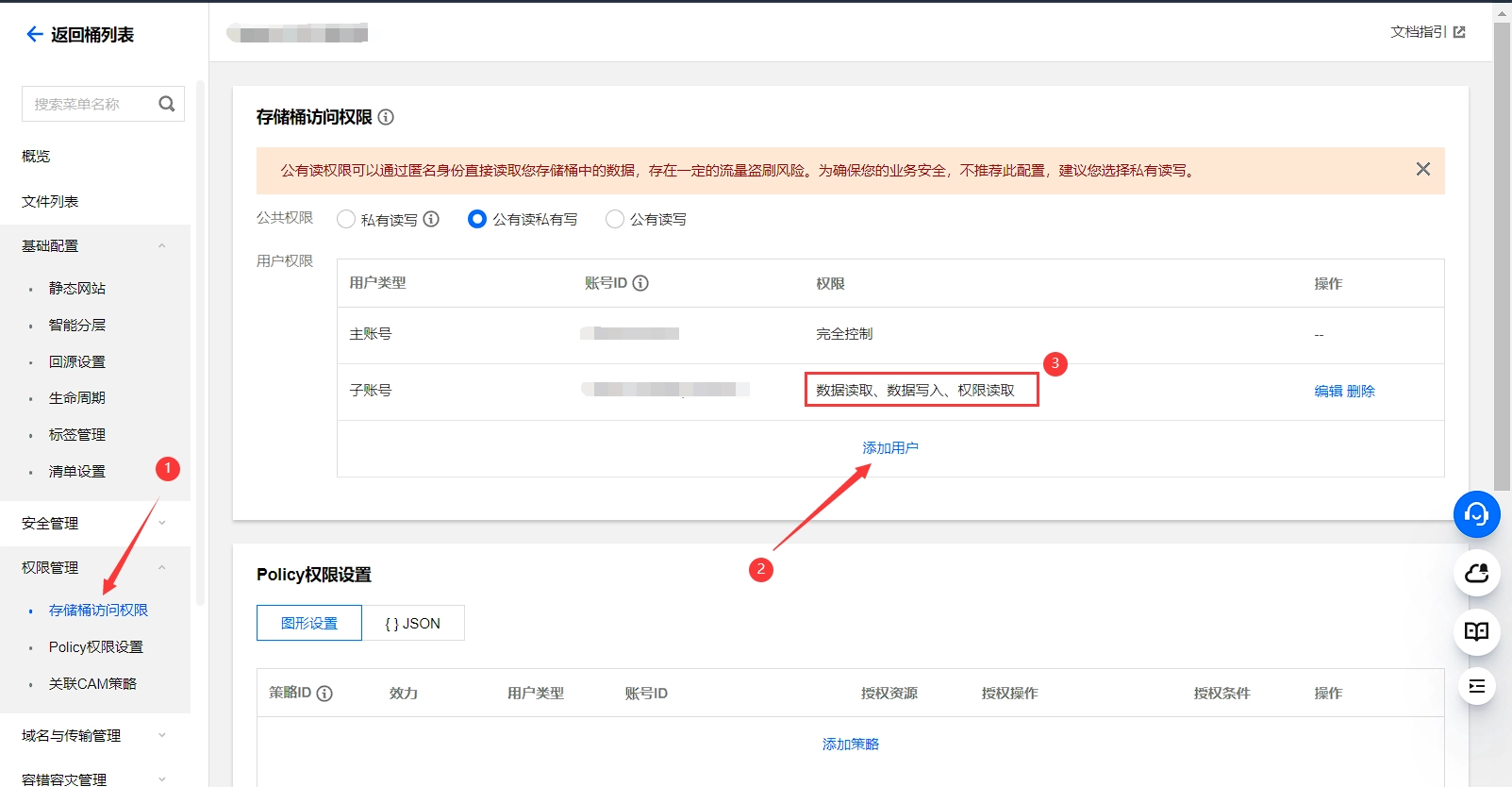Image resolution: width=1512 pixels, height=787 pixels.
Task: Click info icon next to 账号ID column
Action: pos(640,283)
